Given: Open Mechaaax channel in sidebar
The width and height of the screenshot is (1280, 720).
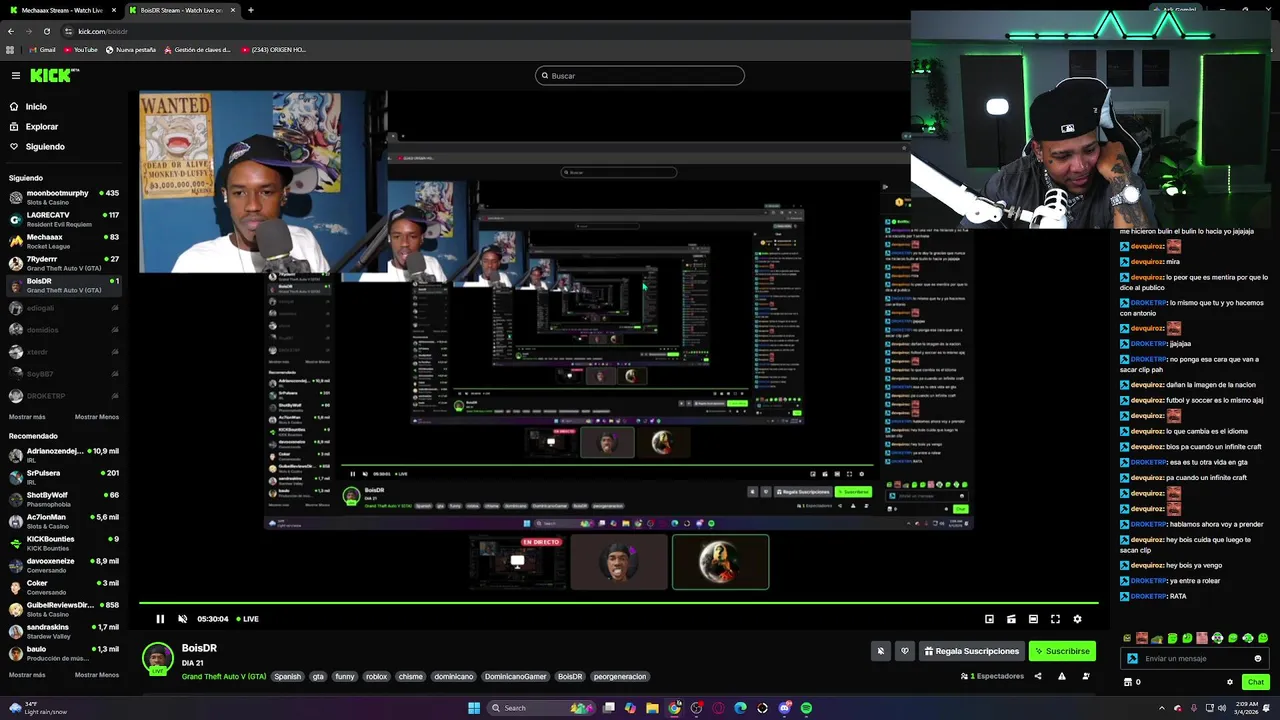Looking at the screenshot, I should pyautogui.click(x=64, y=241).
